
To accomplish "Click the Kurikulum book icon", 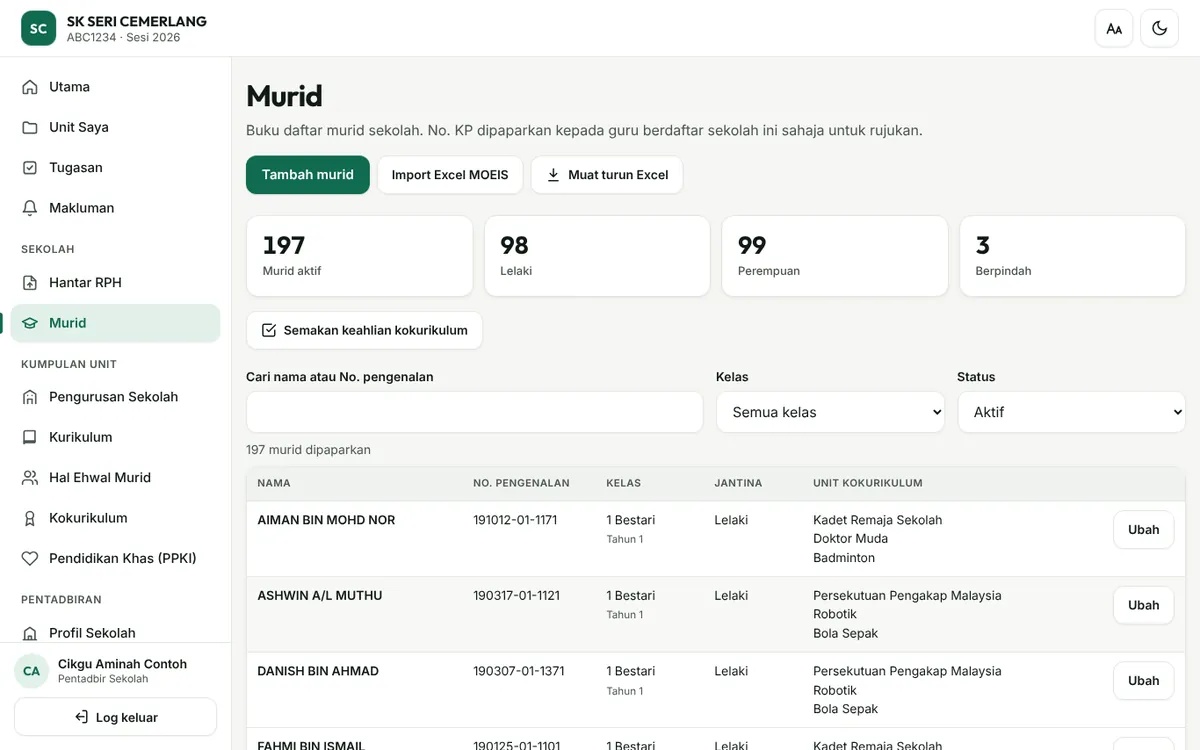I will coord(30,437).
